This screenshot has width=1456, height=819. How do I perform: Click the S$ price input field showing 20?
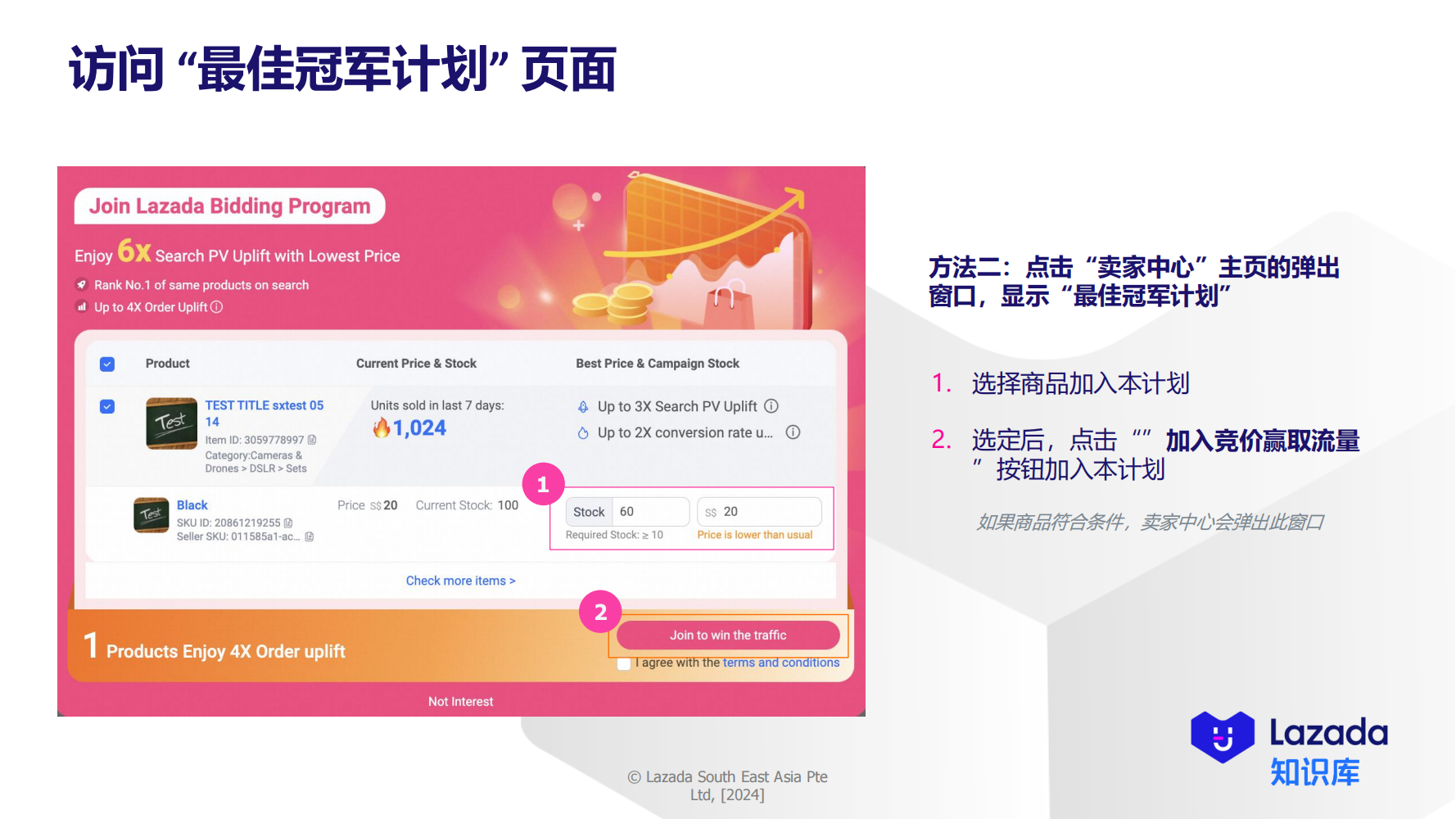[x=759, y=512]
